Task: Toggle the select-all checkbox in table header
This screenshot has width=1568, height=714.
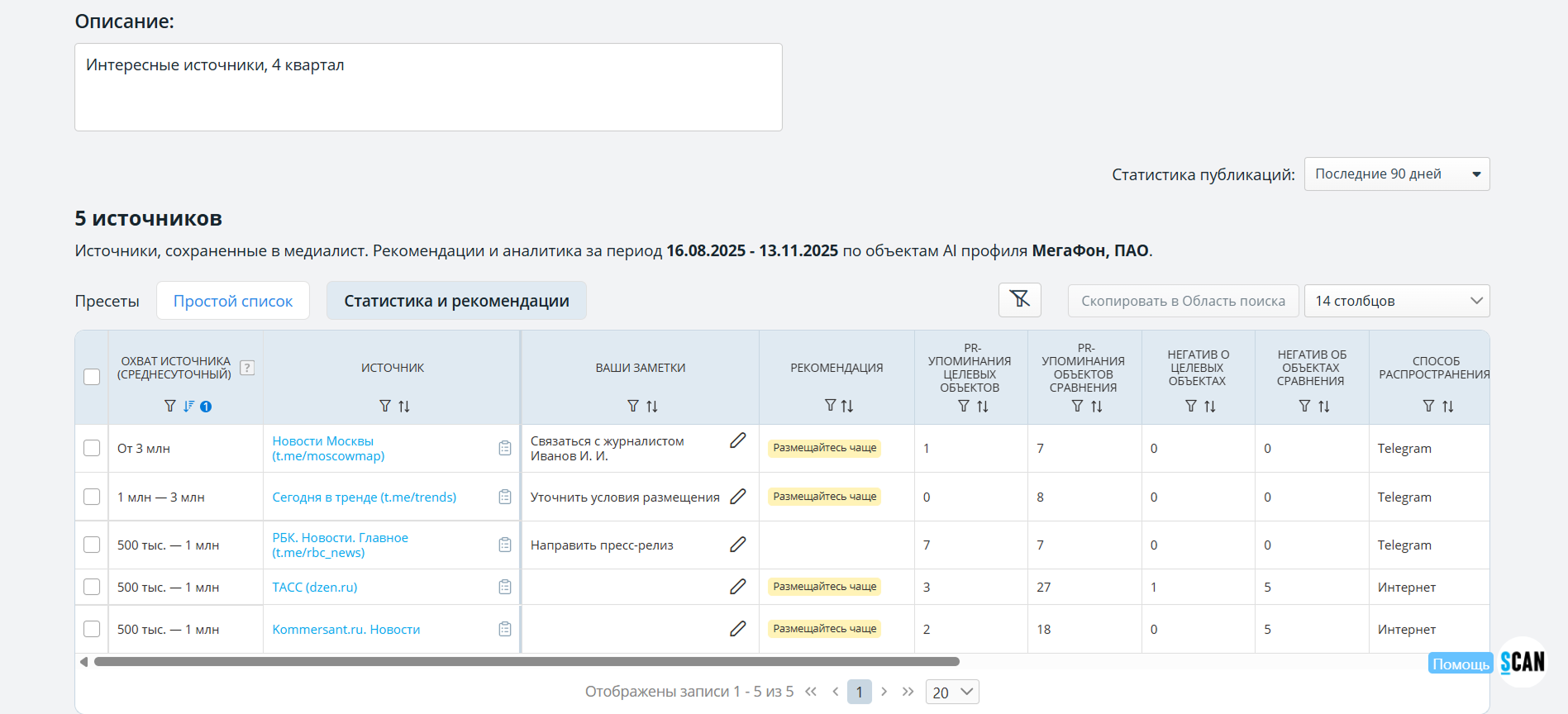Action: 92,377
